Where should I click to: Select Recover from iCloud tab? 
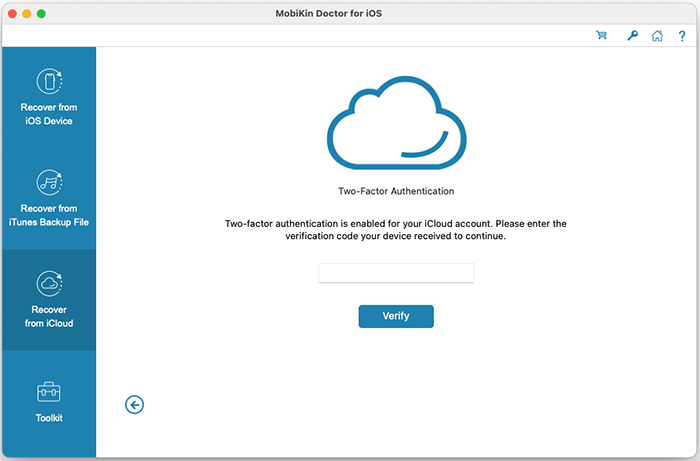tap(49, 299)
